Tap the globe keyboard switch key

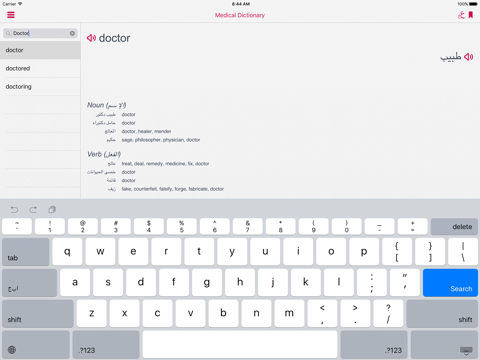pyautogui.click(x=36, y=345)
